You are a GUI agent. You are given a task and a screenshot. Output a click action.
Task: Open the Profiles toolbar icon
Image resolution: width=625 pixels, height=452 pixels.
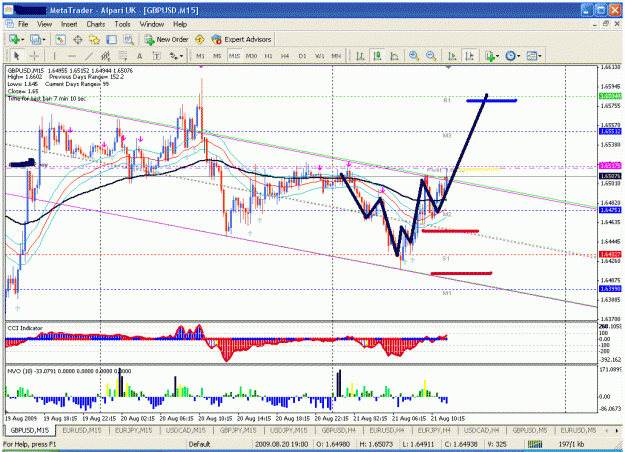click(x=35, y=39)
